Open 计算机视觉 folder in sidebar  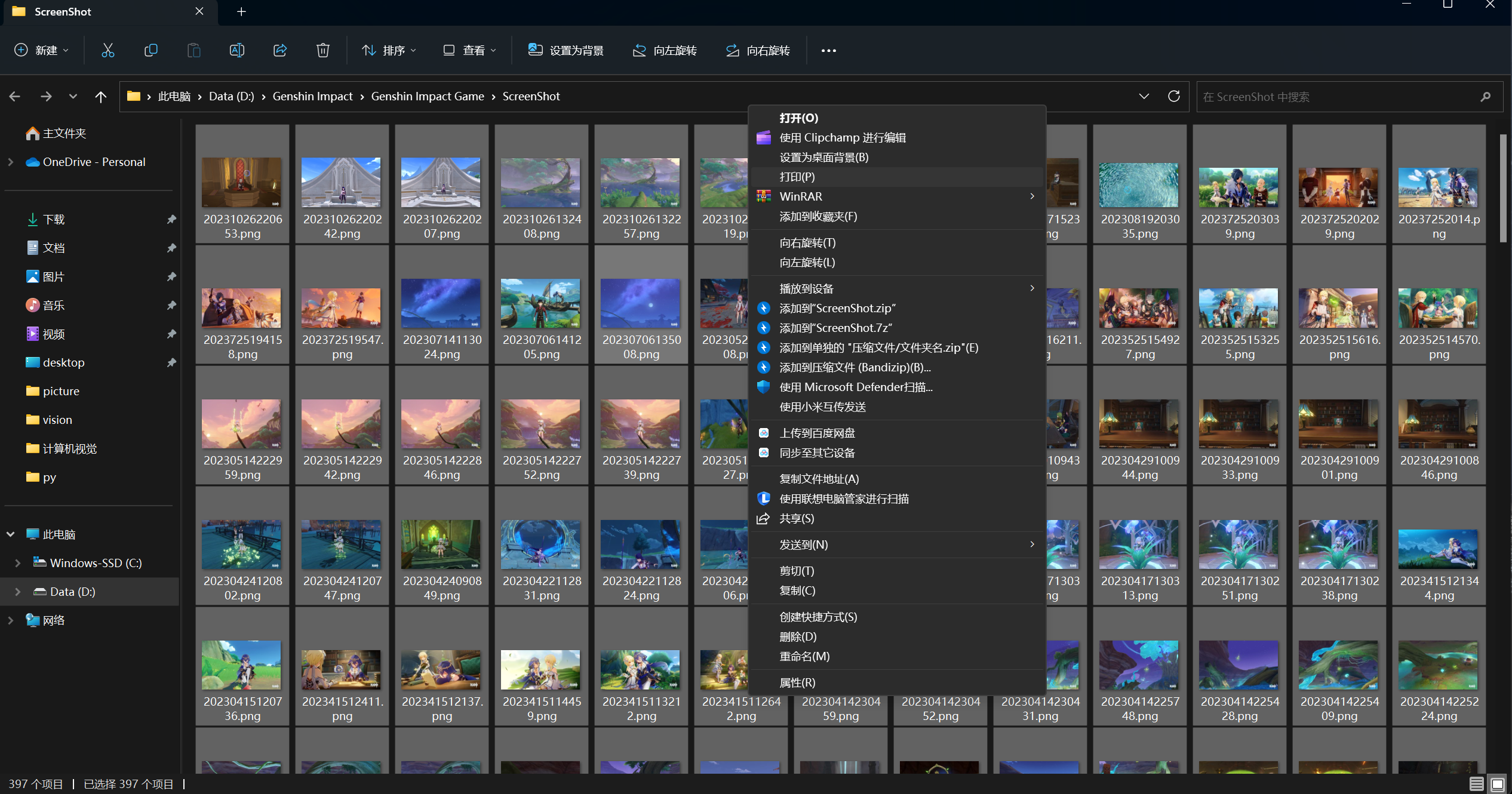pos(62,448)
